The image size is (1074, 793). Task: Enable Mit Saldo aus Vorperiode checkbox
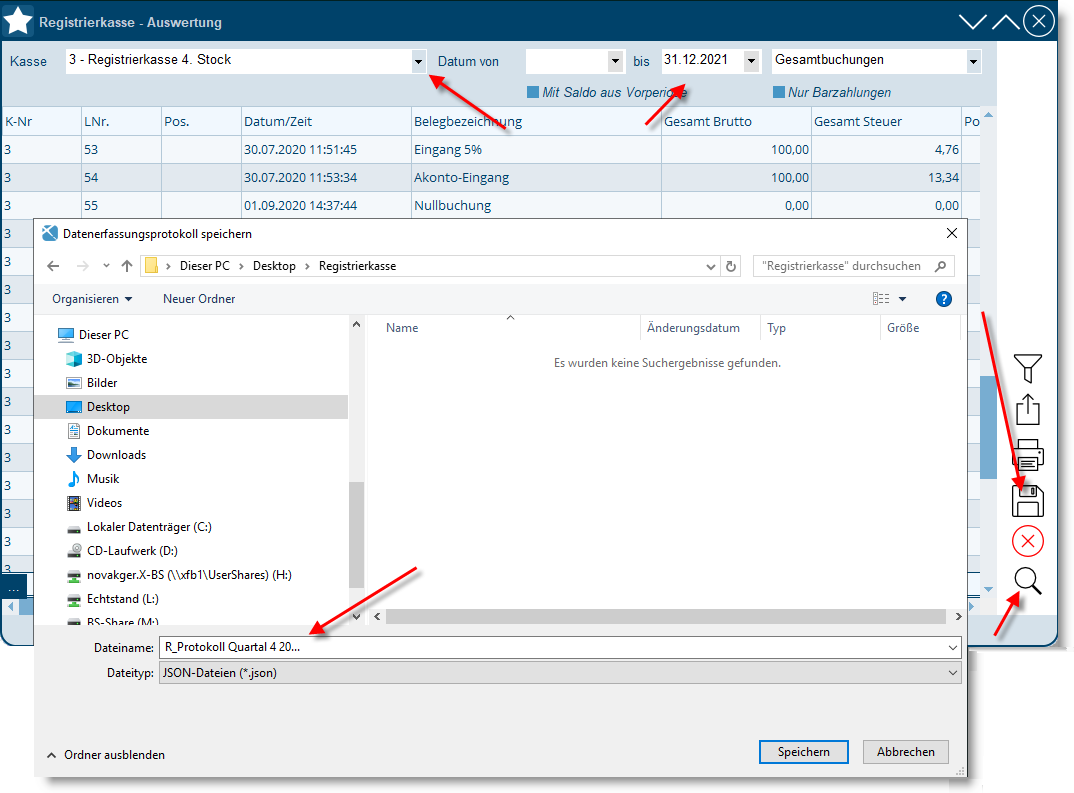533,93
